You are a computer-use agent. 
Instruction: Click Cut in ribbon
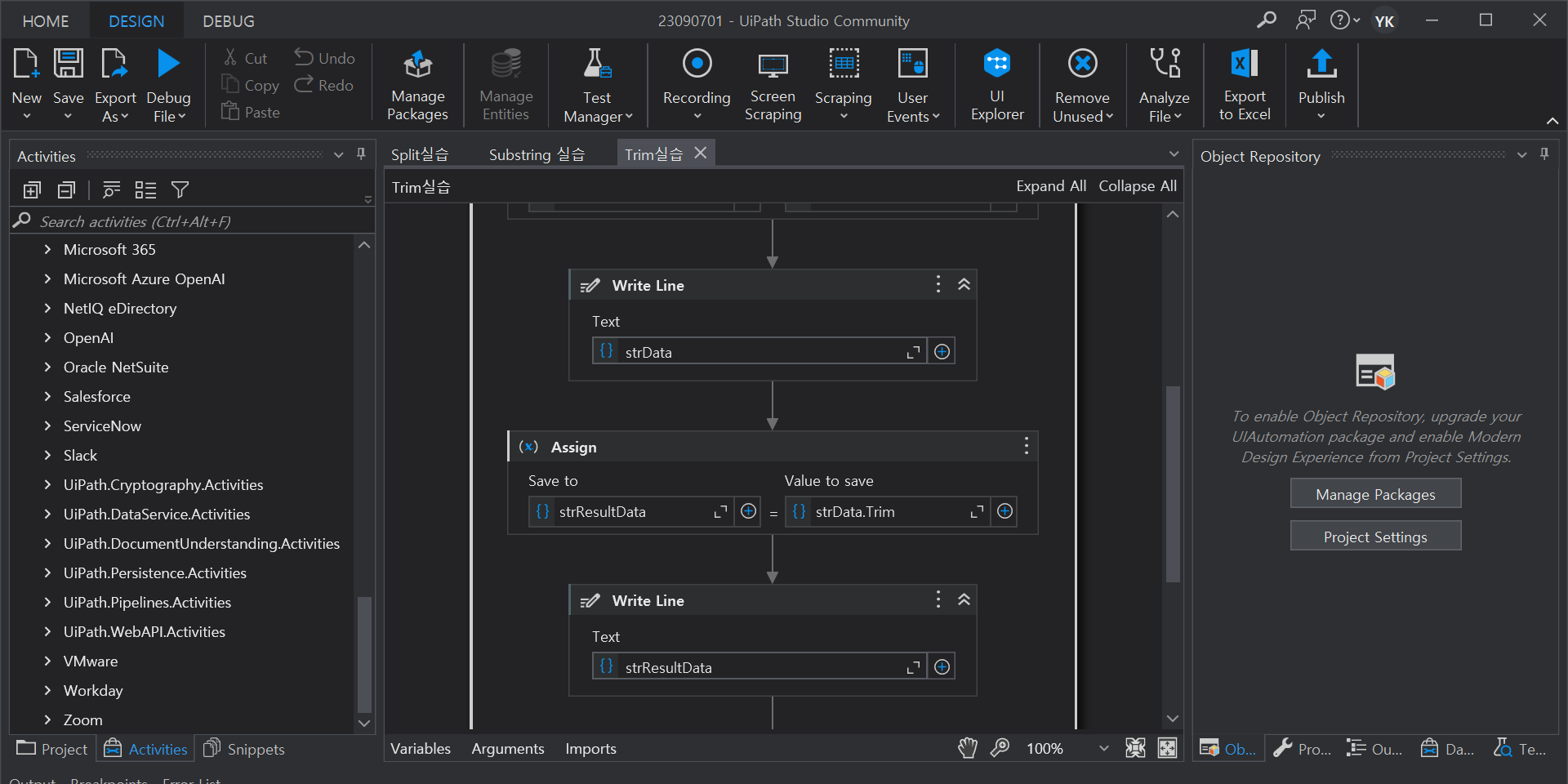coord(245,58)
